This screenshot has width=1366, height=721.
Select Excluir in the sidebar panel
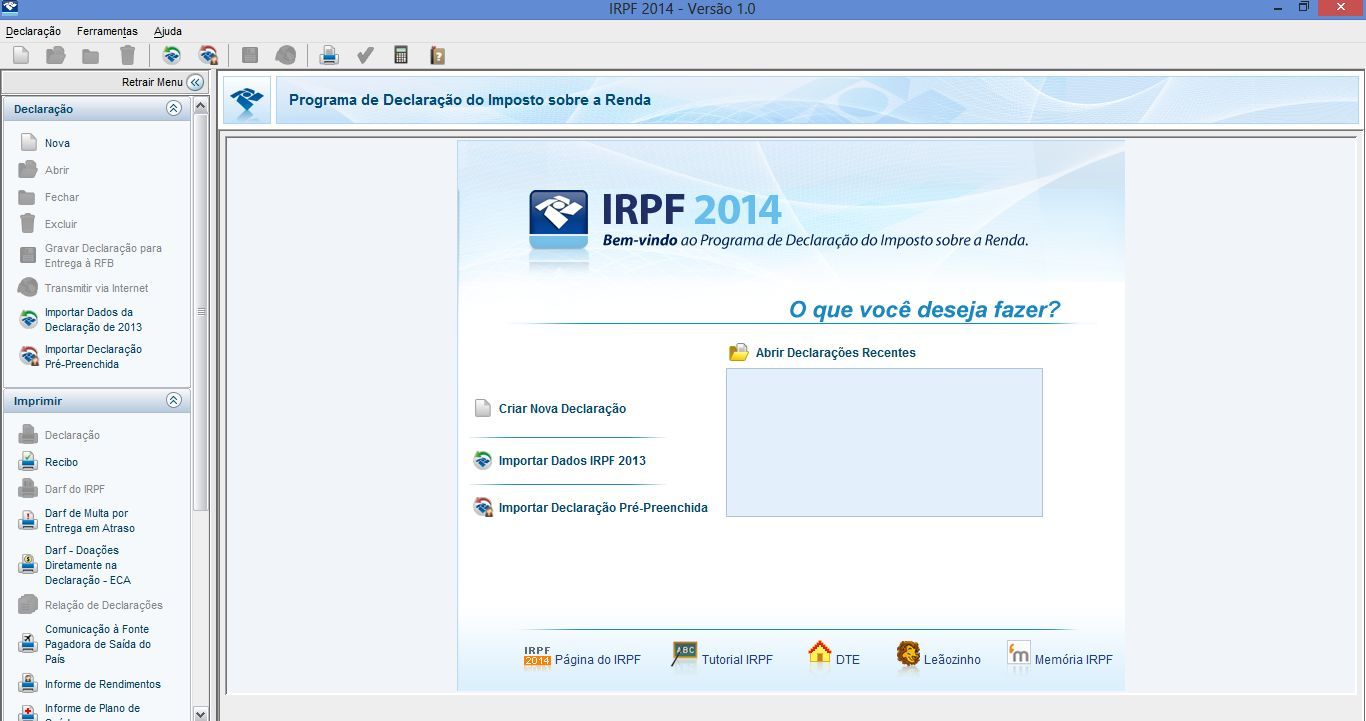[48, 224]
